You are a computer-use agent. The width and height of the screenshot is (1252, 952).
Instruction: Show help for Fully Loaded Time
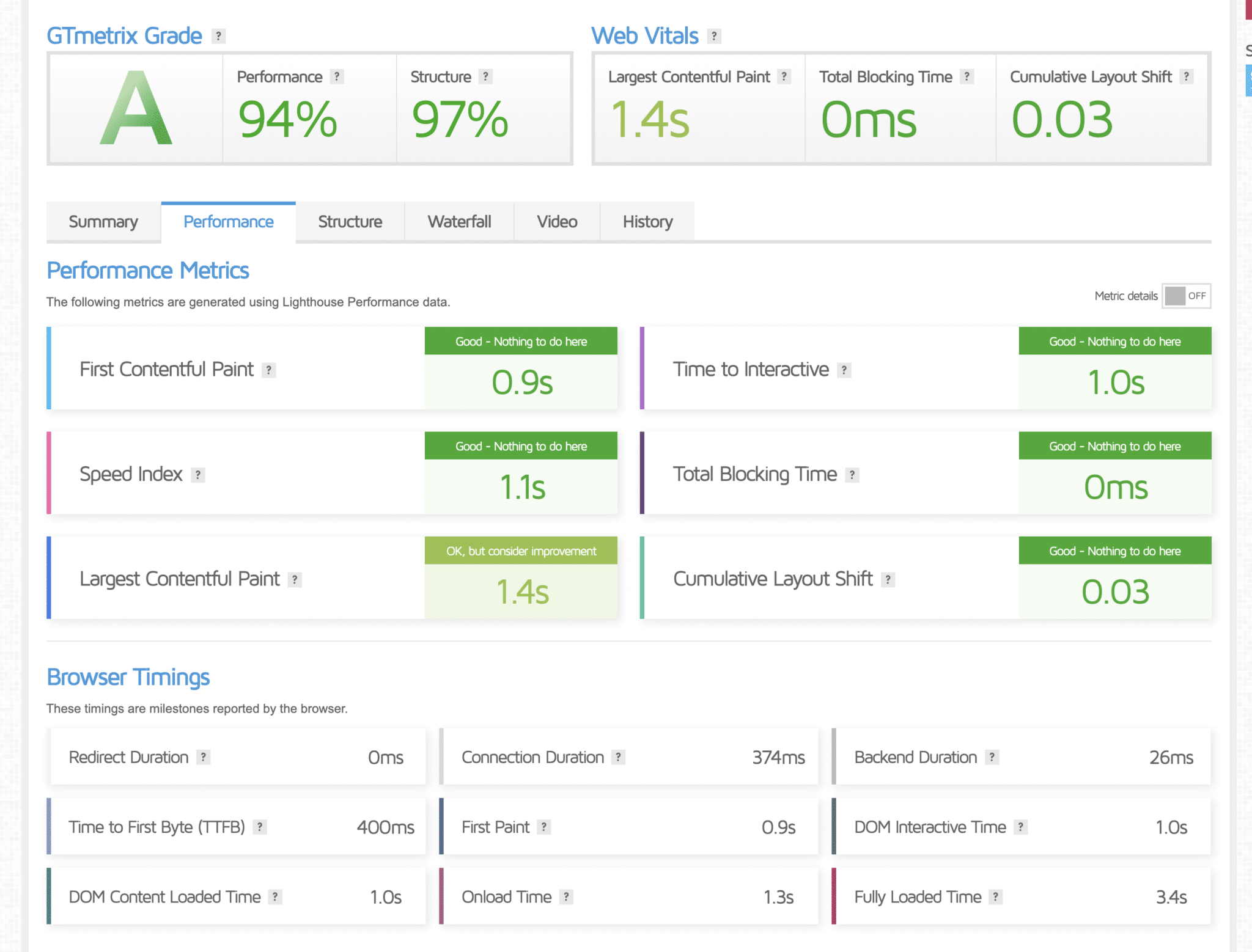[x=995, y=896]
